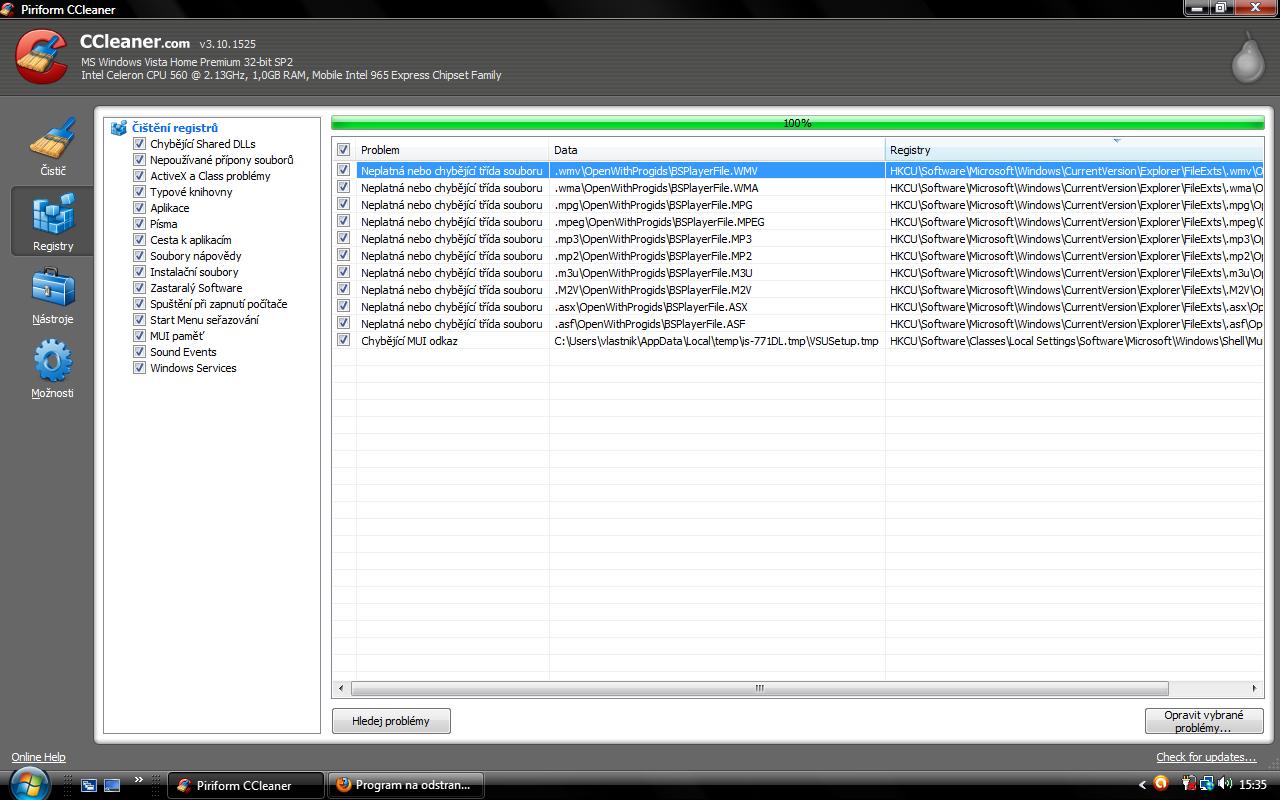Select the BSPlayerFile.M2V result row
The image size is (1280, 800).
[798, 290]
